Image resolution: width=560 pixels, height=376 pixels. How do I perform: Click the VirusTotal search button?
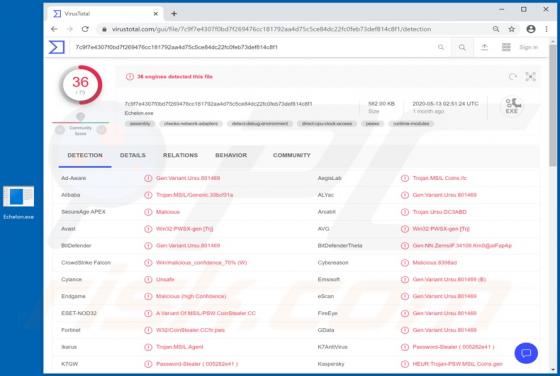[x=462, y=47]
